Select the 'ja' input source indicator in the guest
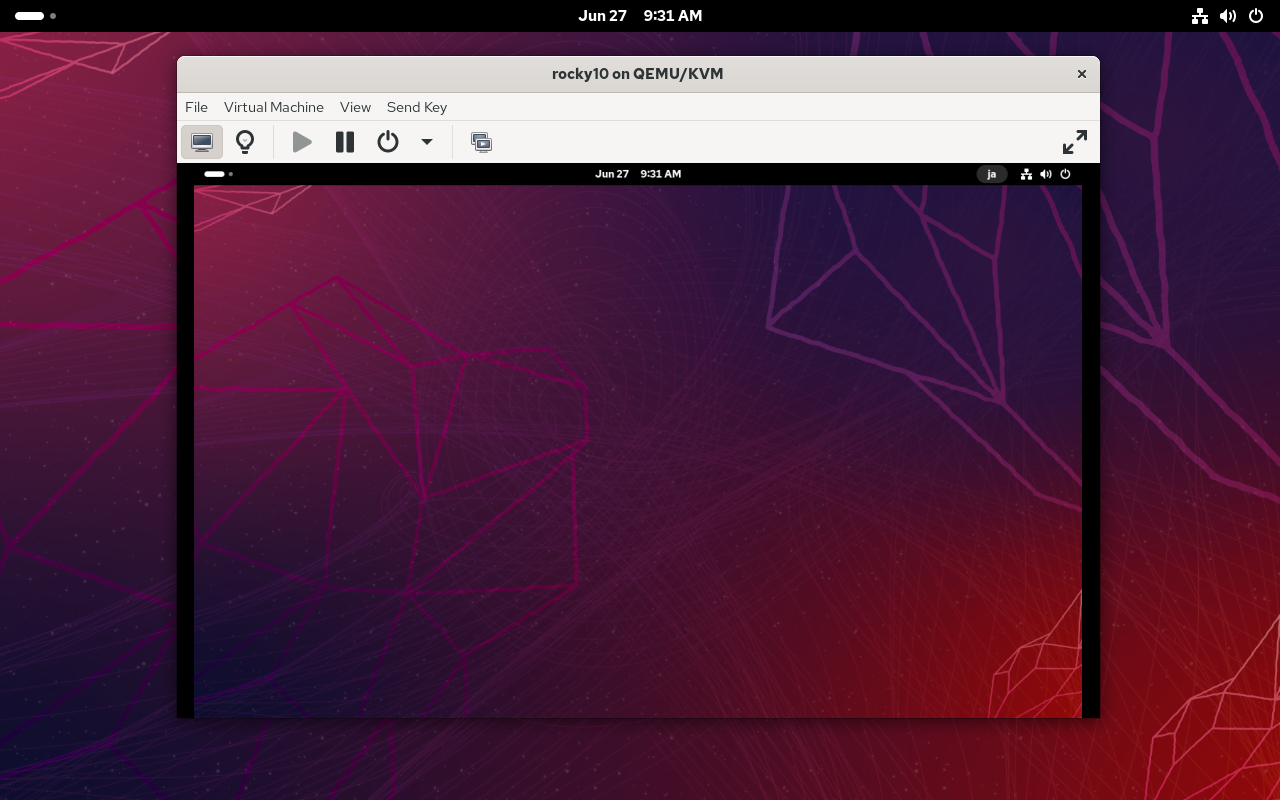Image resolution: width=1280 pixels, height=800 pixels. [x=991, y=174]
